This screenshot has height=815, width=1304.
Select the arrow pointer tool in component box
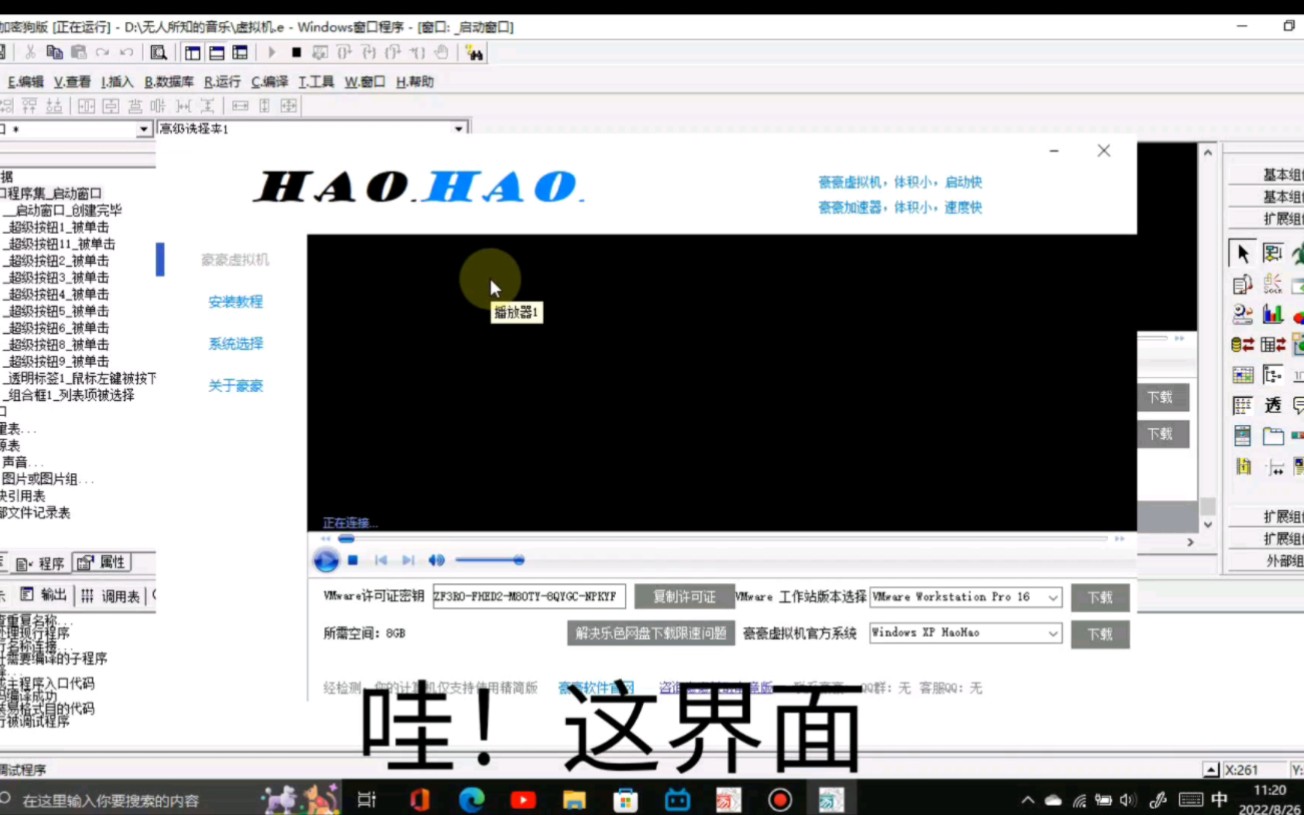[x=1243, y=254]
